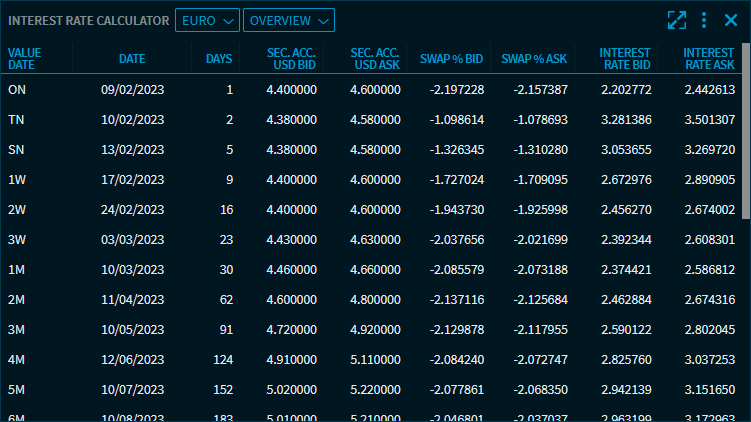Expand the widget with the pop-out arrows icon

(677, 20)
